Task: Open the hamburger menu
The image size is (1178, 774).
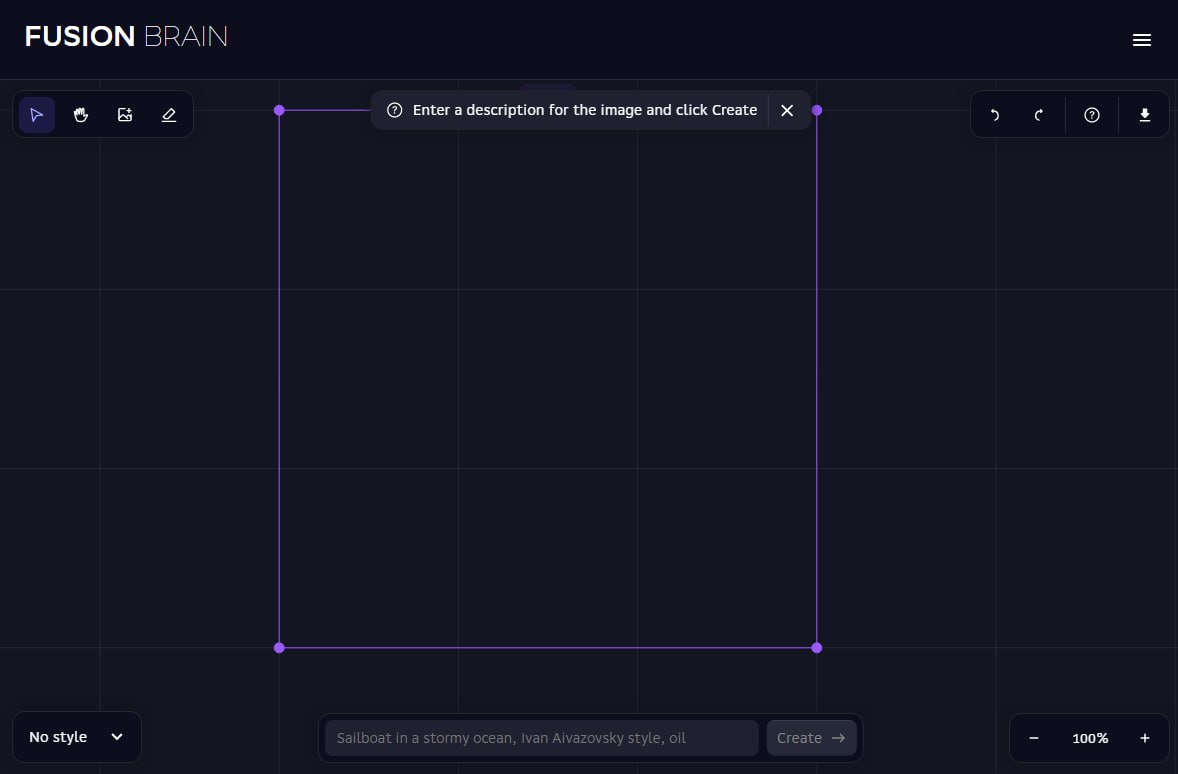Action: tap(1141, 40)
